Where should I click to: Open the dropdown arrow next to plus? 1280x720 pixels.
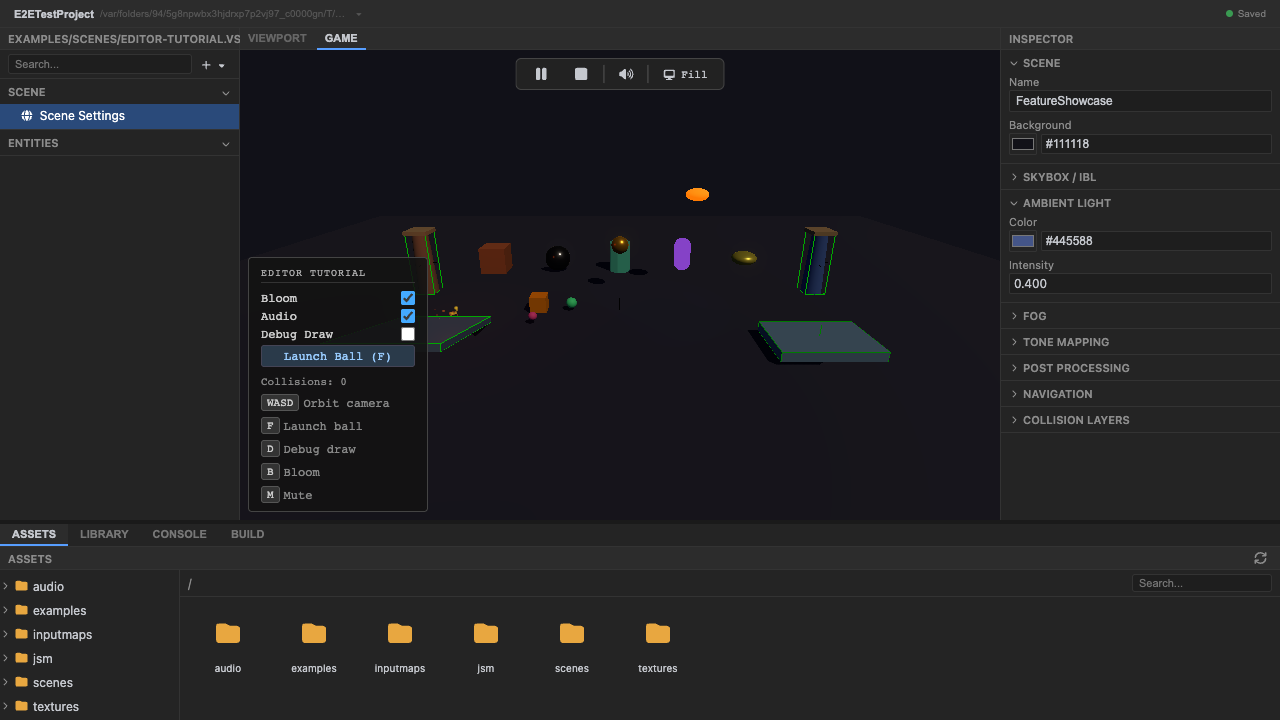222,65
